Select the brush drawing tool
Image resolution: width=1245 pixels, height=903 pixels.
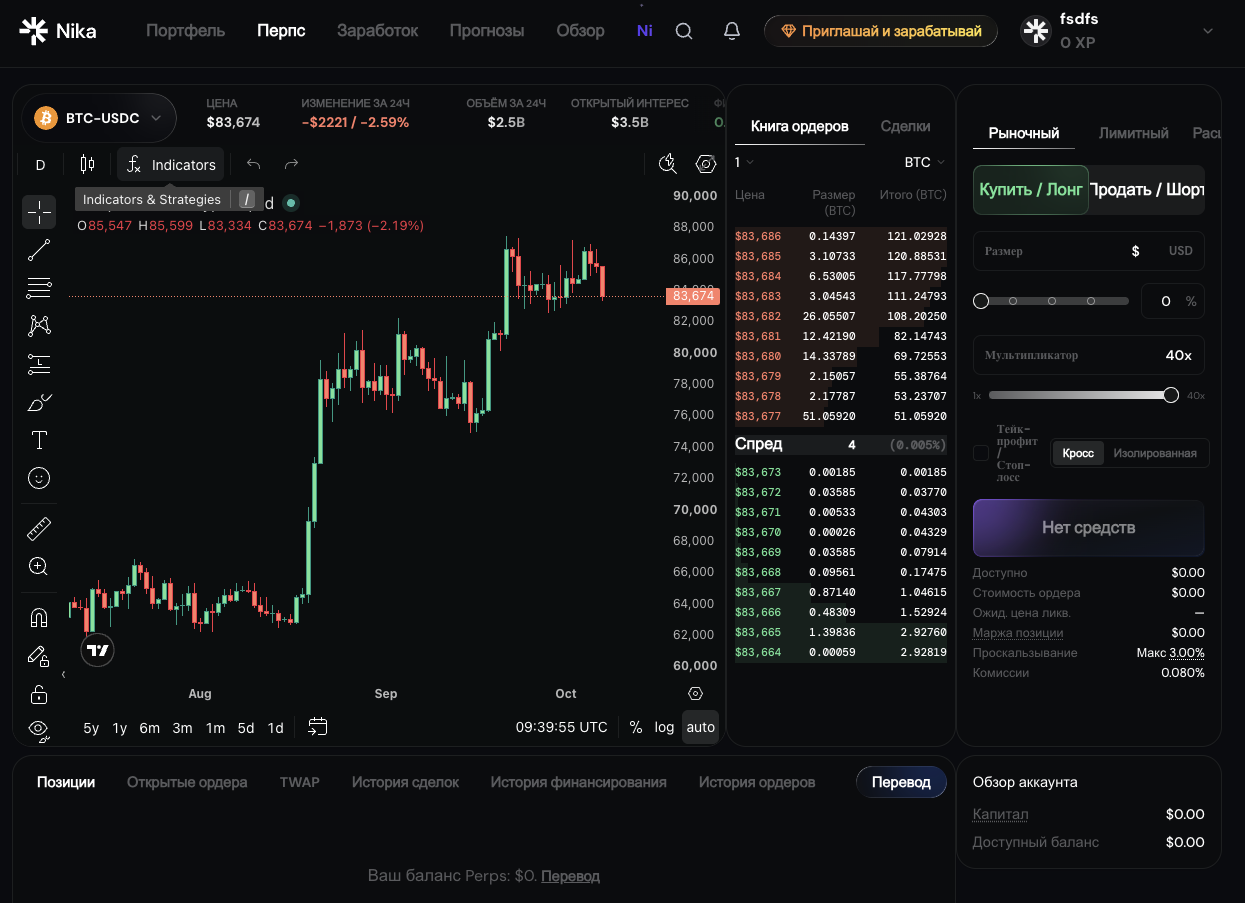[39, 402]
